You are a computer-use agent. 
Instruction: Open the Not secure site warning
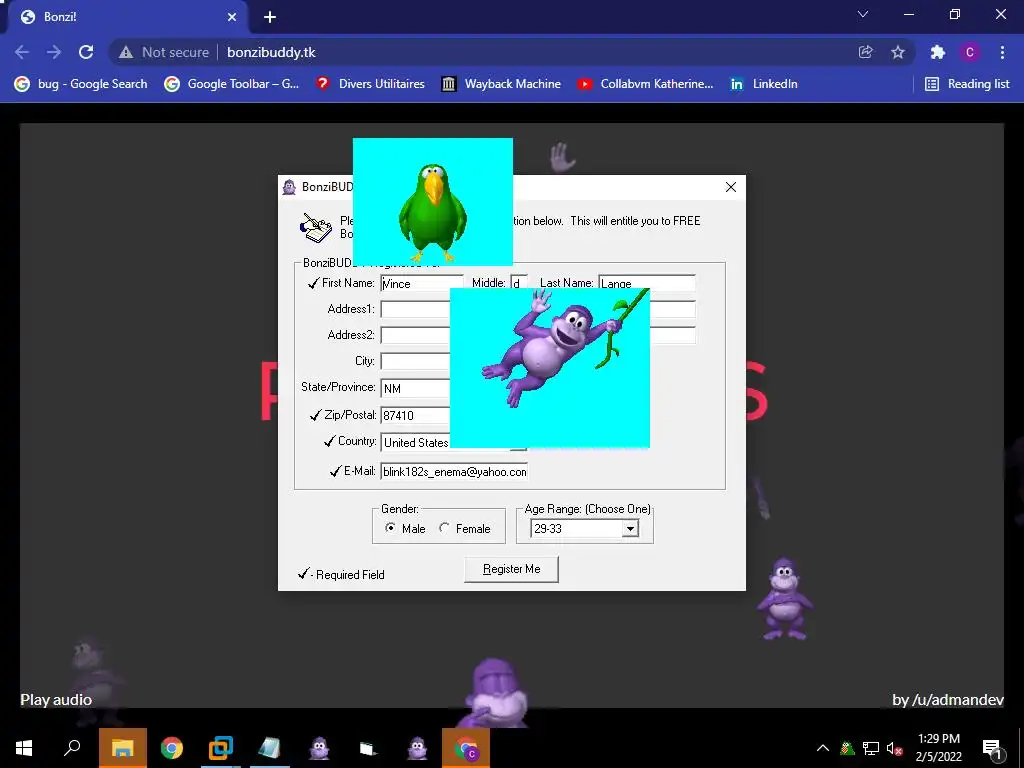point(163,52)
